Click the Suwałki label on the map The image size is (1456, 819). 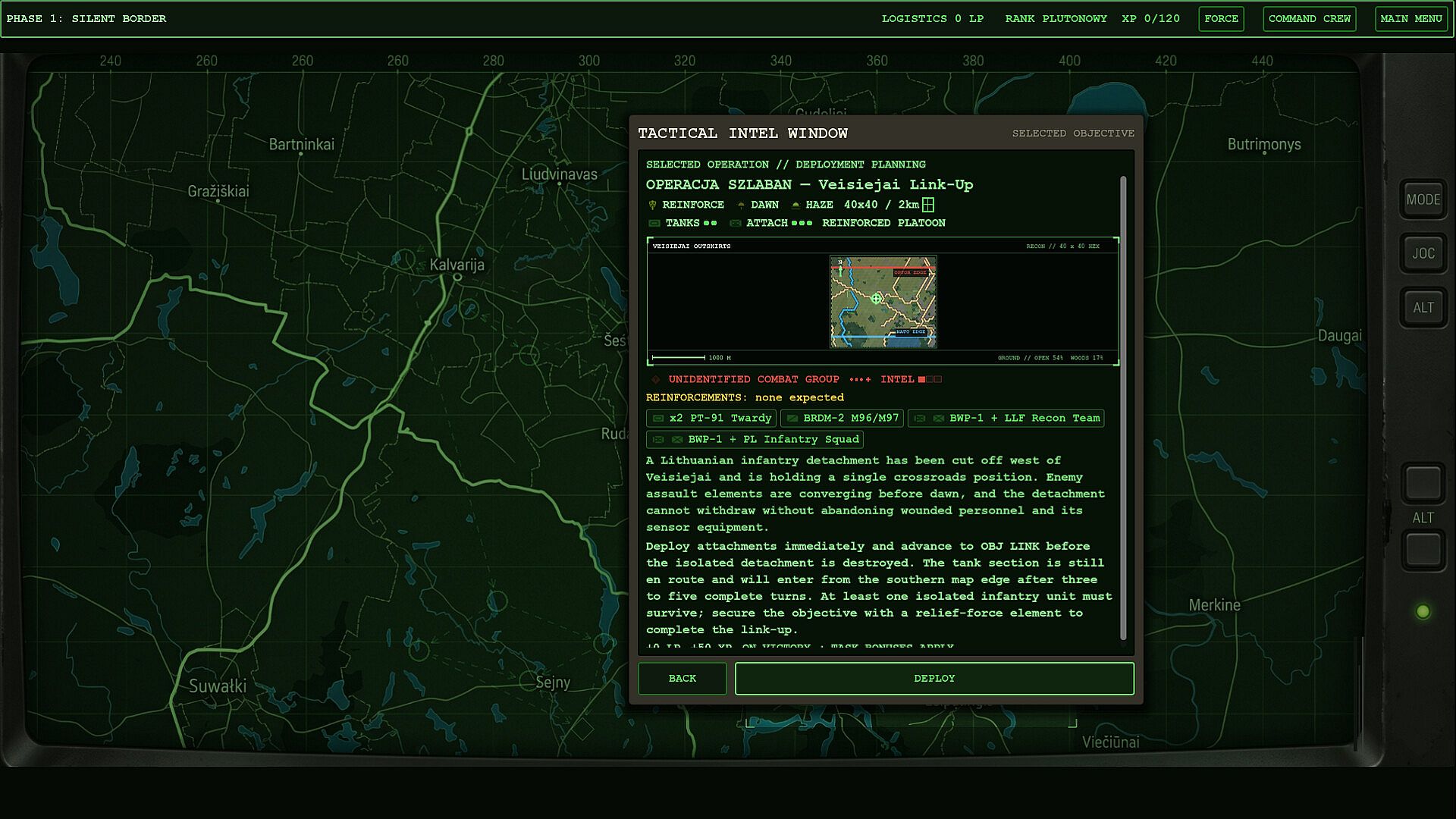coord(218,686)
